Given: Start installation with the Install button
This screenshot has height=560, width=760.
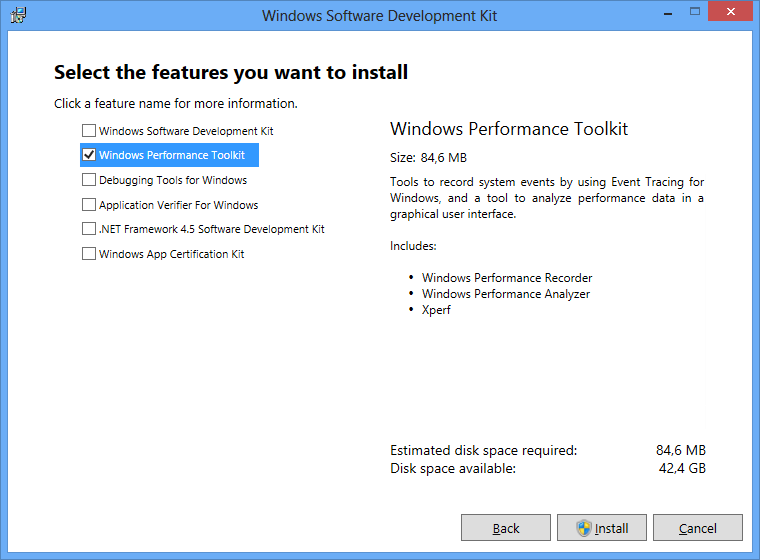Looking at the screenshot, I should point(602,528).
